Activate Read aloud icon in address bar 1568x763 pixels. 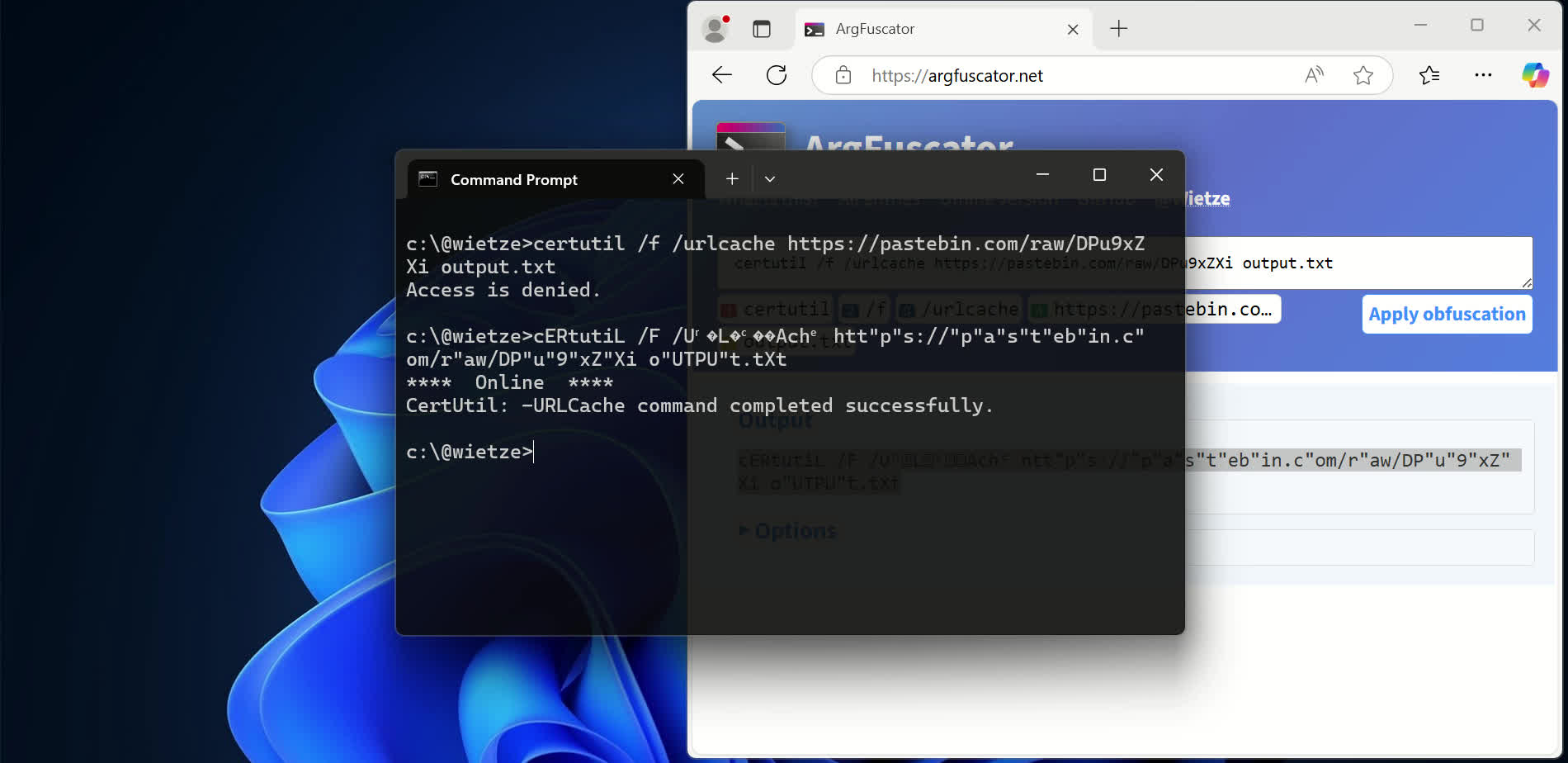tap(1314, 75)
